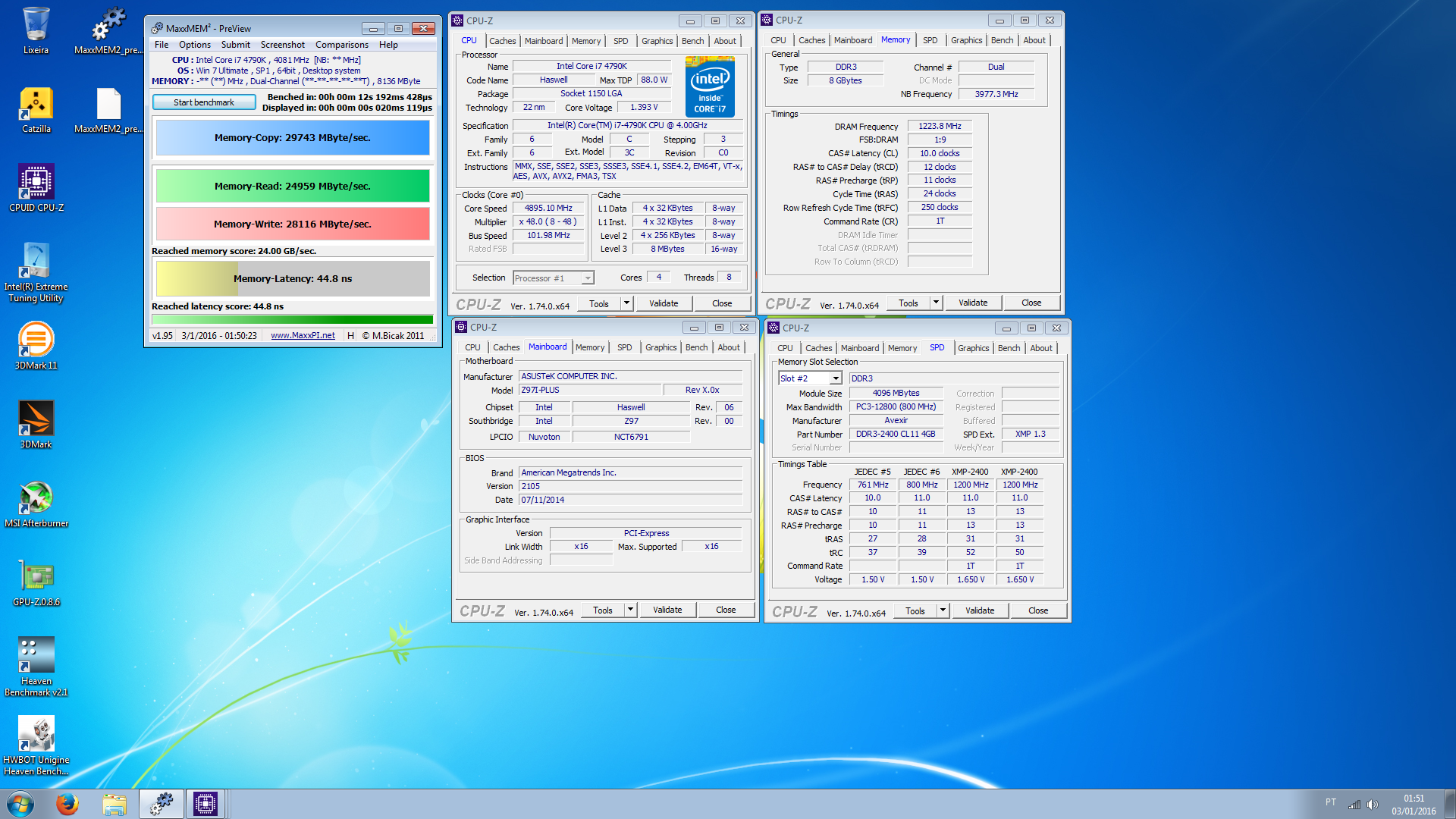Launch Intel Extreme Tuning Utility shortcut
This screenshot has height=819, width=1456.
tap(36, 272)
